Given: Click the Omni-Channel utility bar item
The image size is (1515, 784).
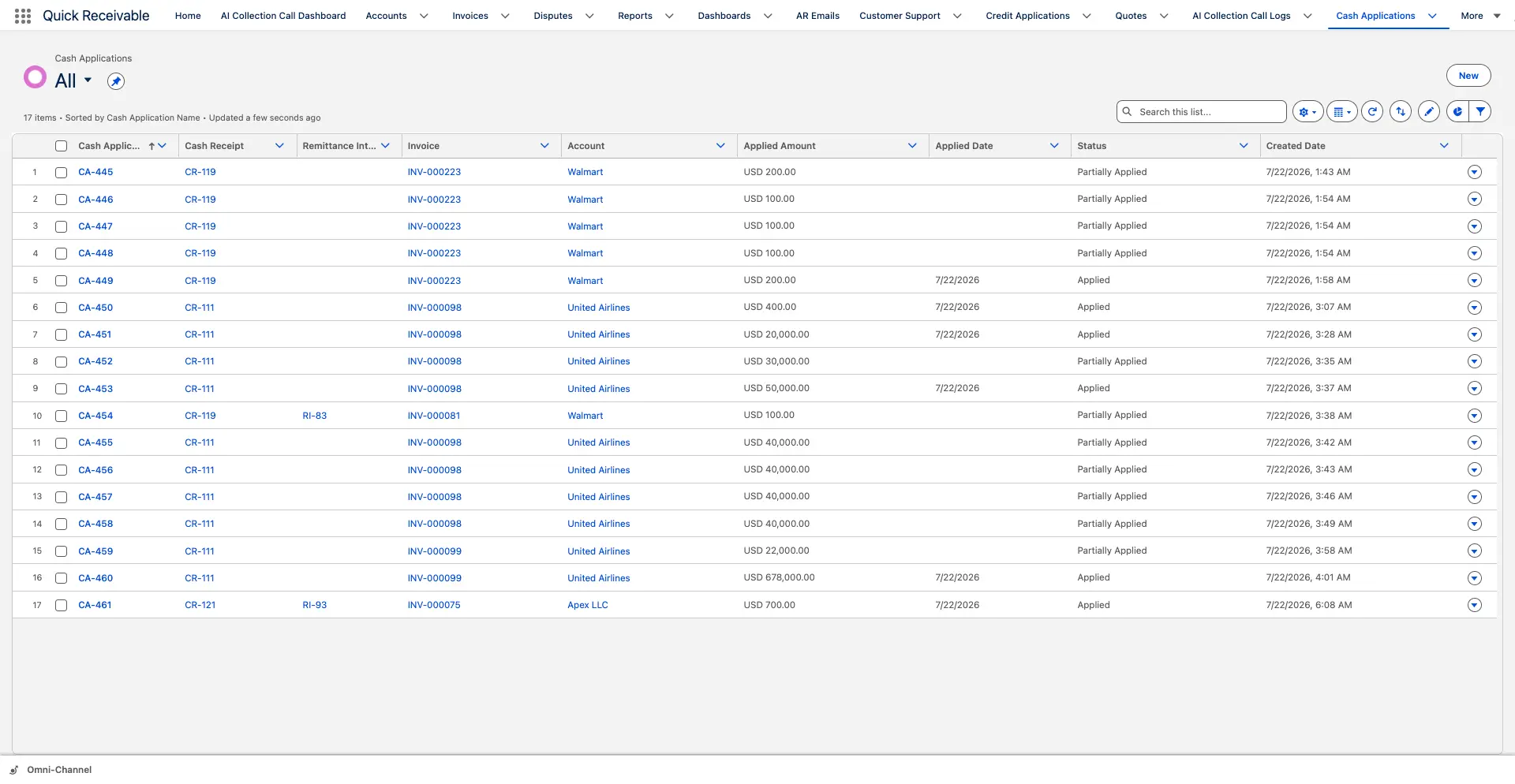Looking at the screenshot, I should click(50, 770).
